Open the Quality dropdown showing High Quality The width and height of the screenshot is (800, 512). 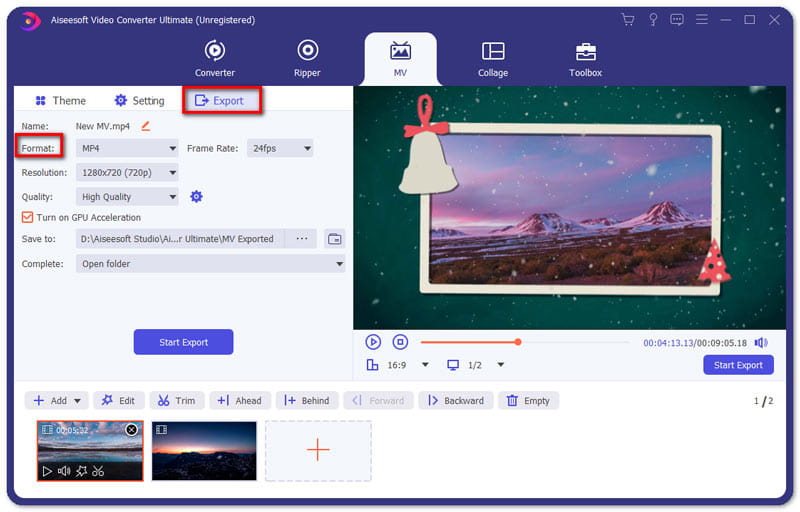(x=127, y=197)
